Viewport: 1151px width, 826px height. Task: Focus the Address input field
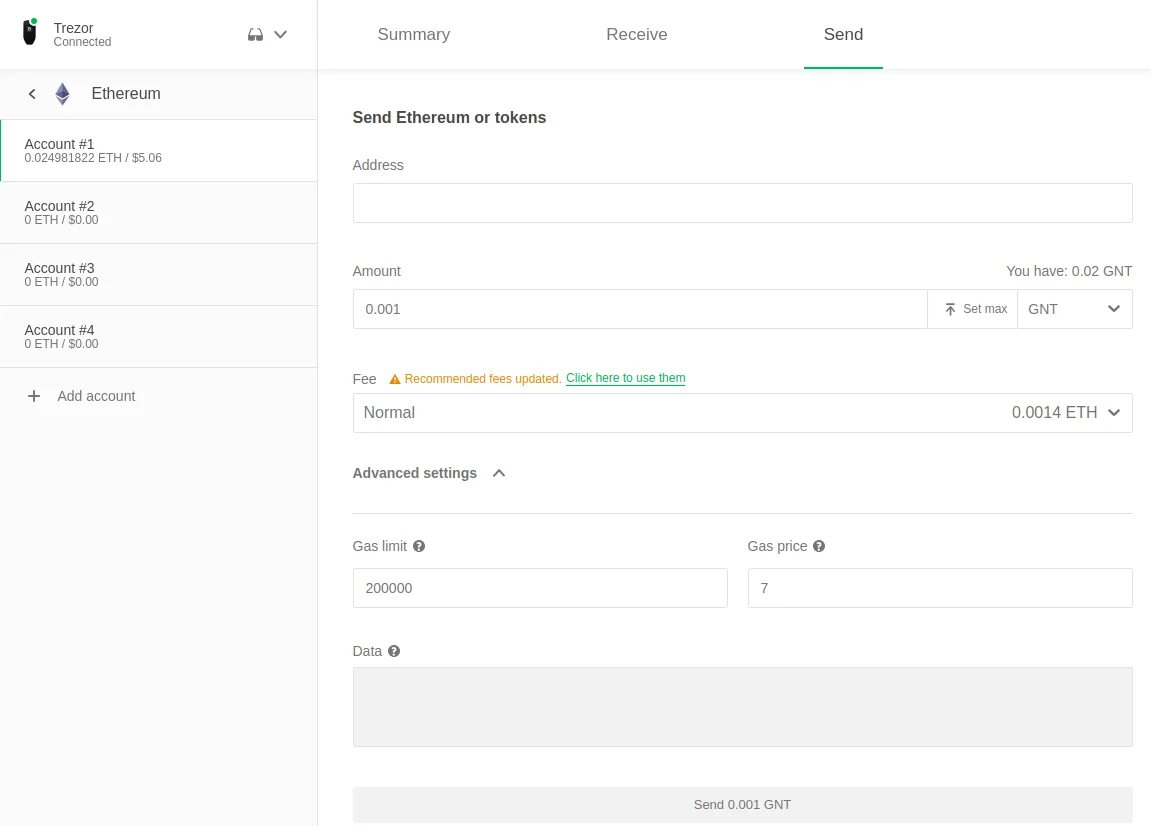[742, 203]
